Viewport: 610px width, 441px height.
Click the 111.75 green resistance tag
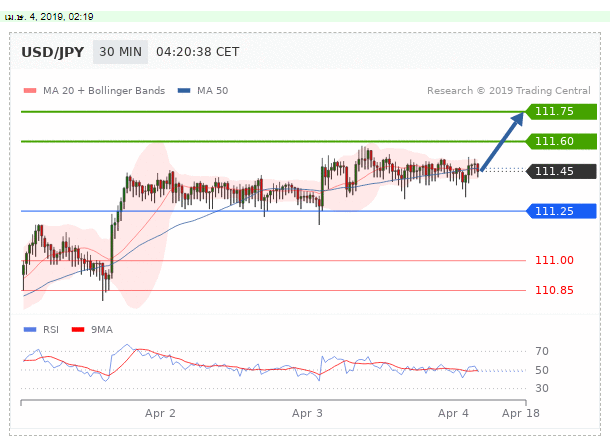point(561,112)
